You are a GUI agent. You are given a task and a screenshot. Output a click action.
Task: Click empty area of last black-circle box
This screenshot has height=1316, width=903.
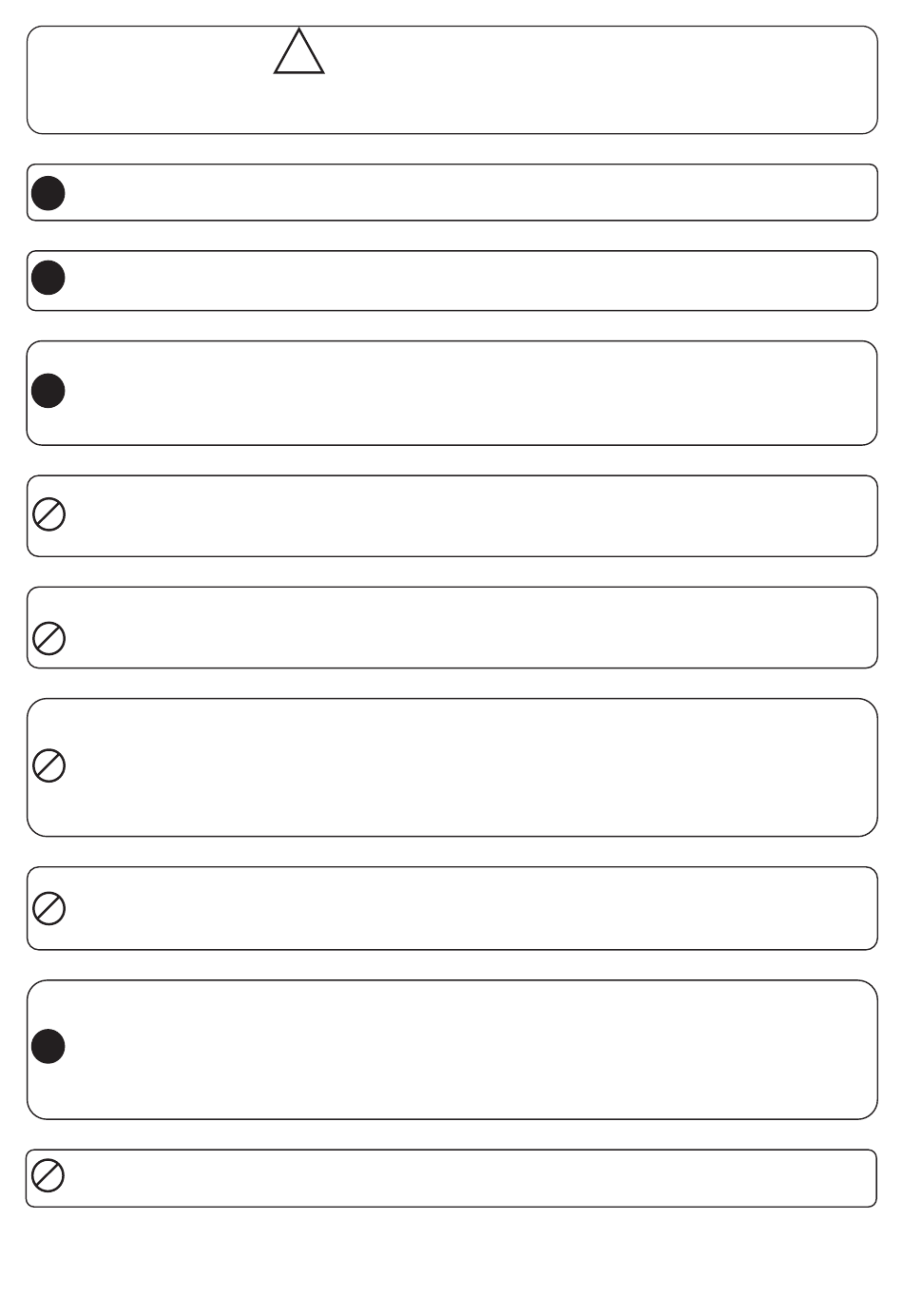click(x=471, y=1050)
